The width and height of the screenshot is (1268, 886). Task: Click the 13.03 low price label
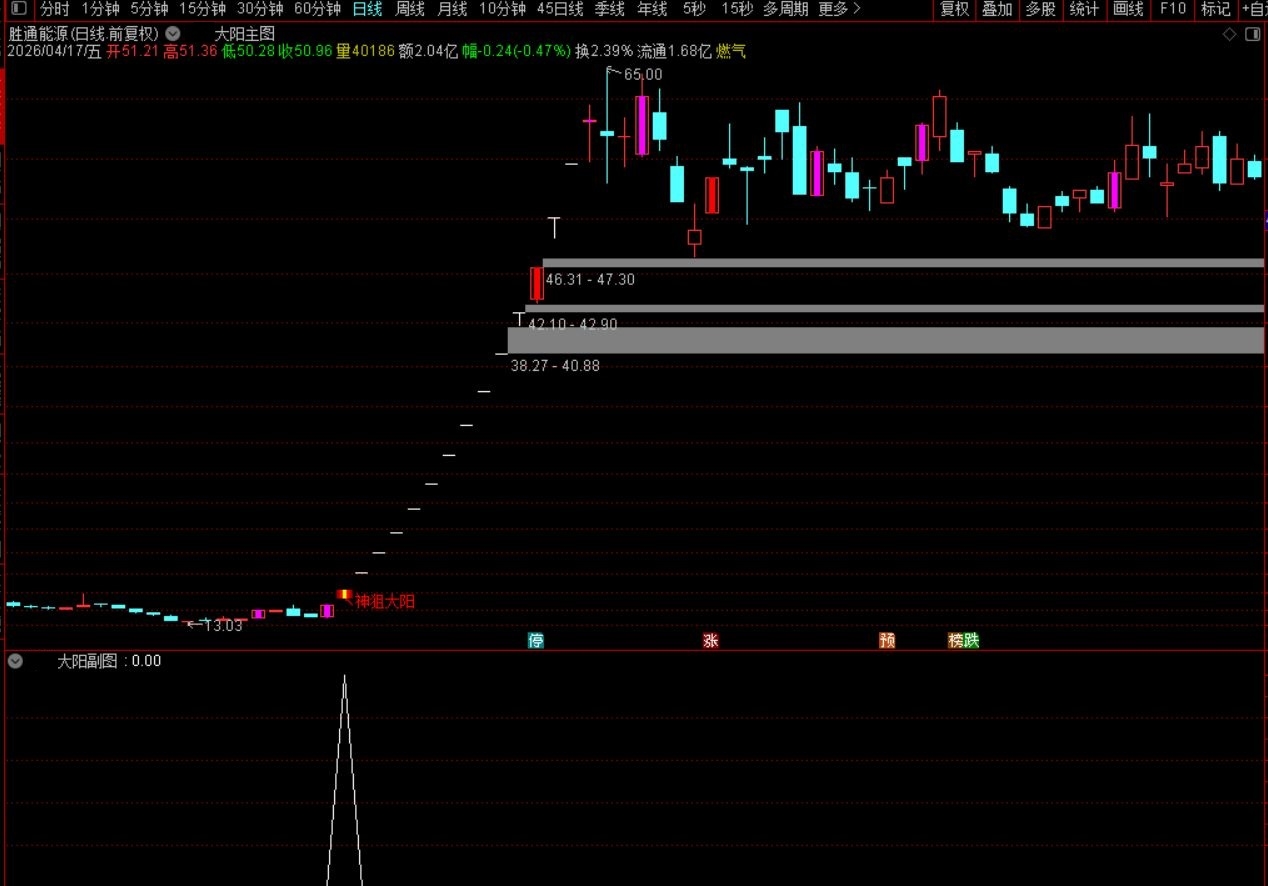point(223,625)
